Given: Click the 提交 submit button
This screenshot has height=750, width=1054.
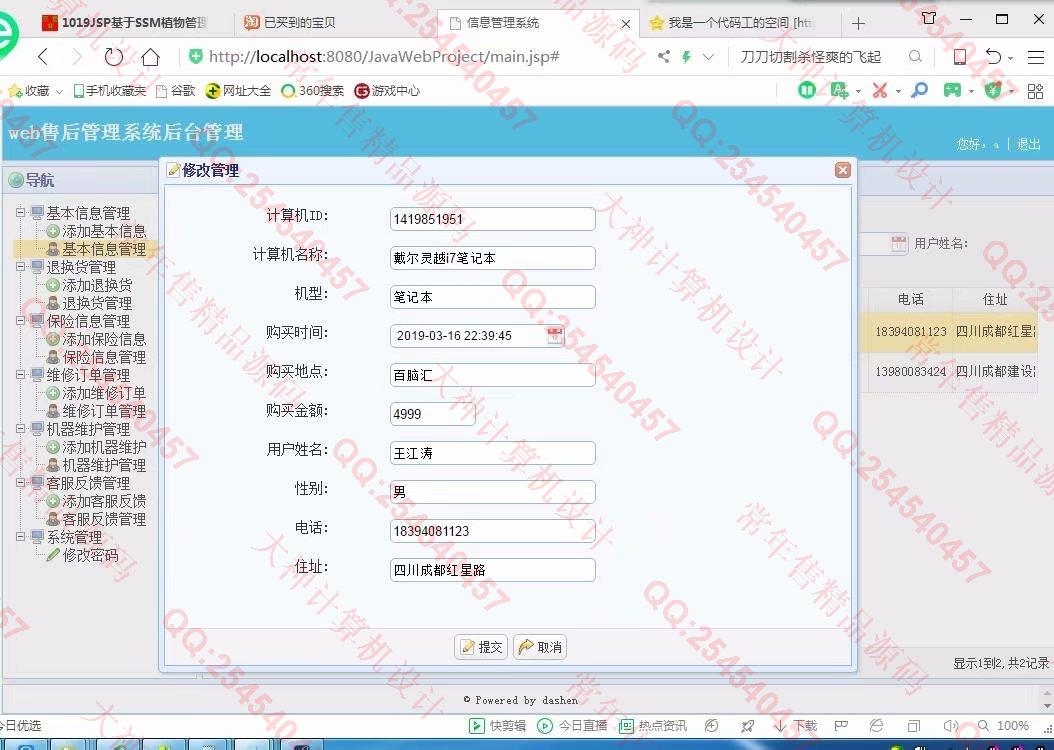Looking at the screenshot, I should click(481, 647).
